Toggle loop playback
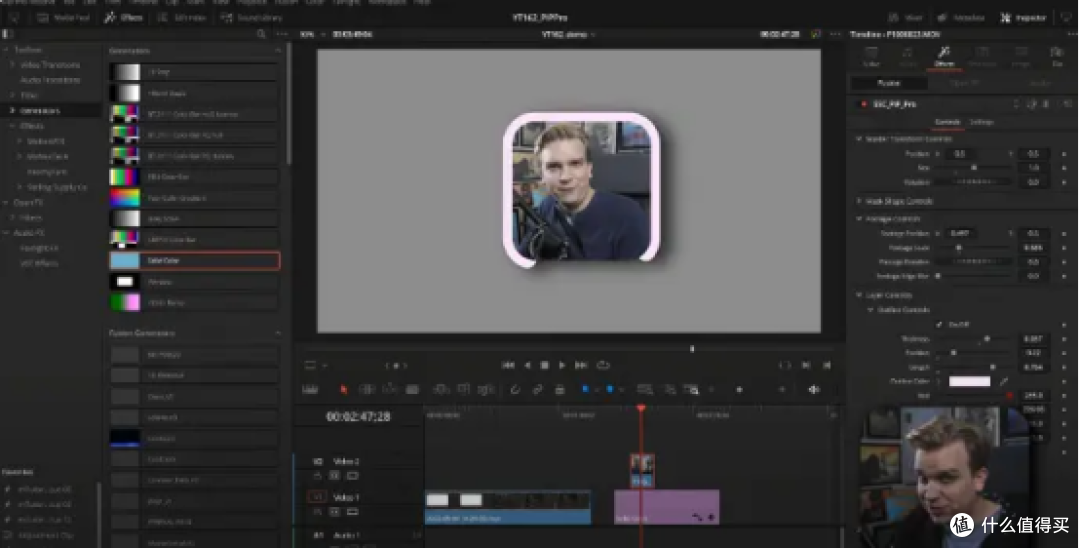 [603, 365]
